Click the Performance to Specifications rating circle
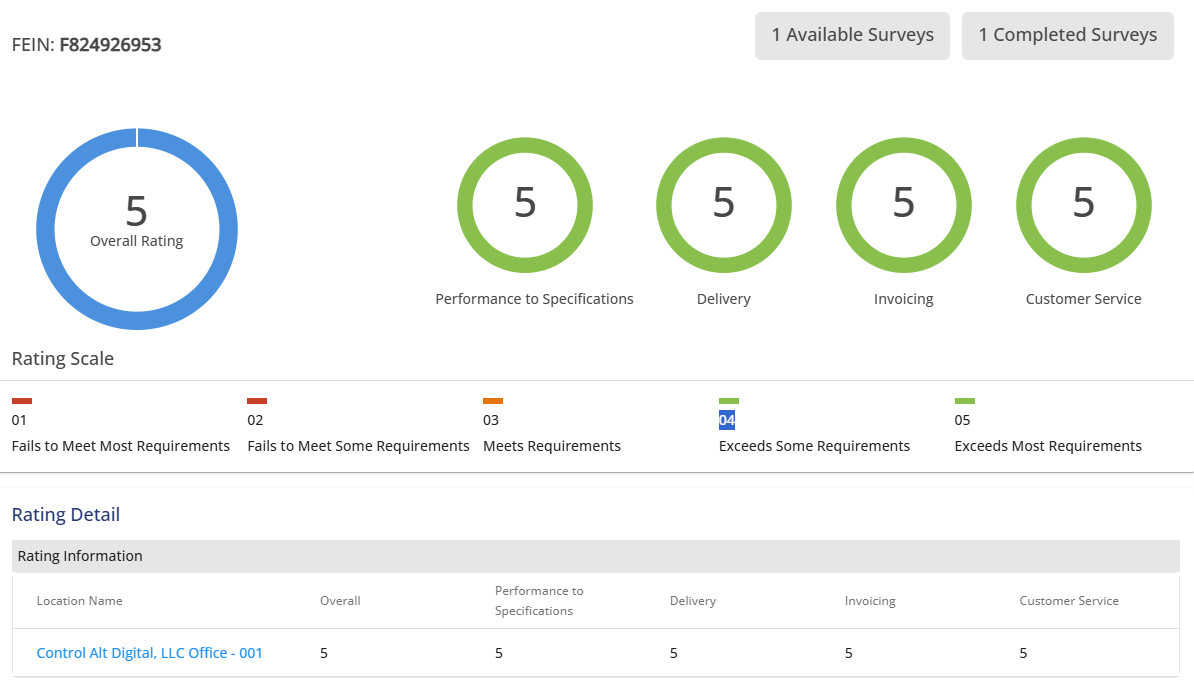This screenshot has width=1194, height=691. click(525, 205)
